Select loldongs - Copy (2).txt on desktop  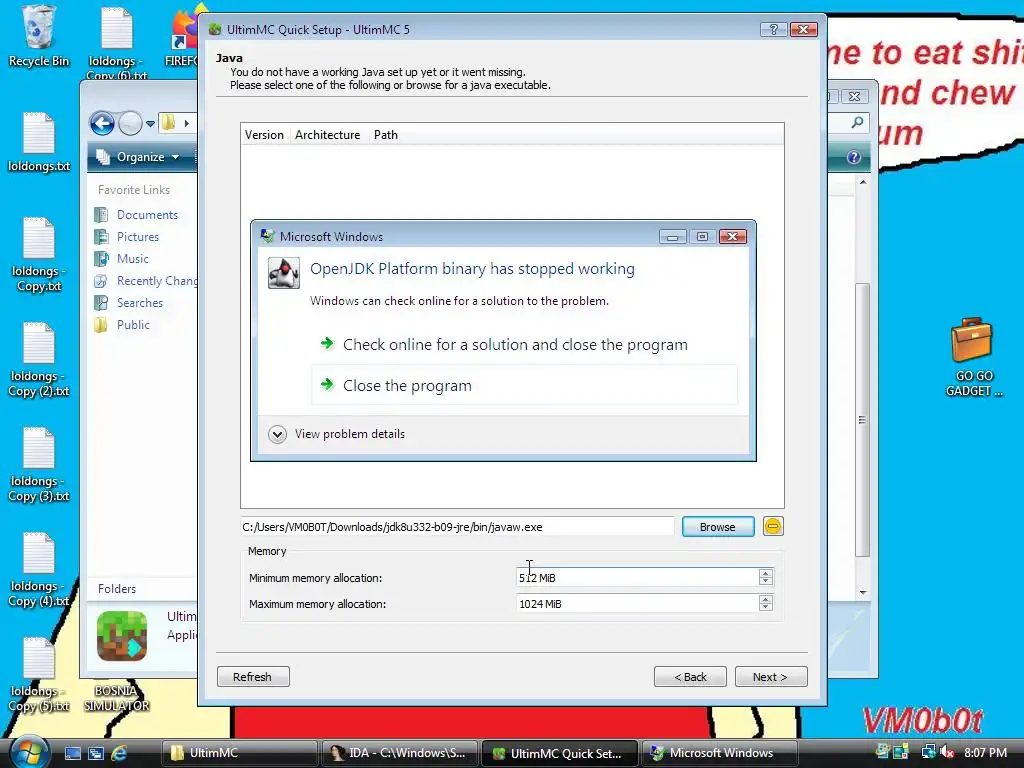tap(39, 360)
